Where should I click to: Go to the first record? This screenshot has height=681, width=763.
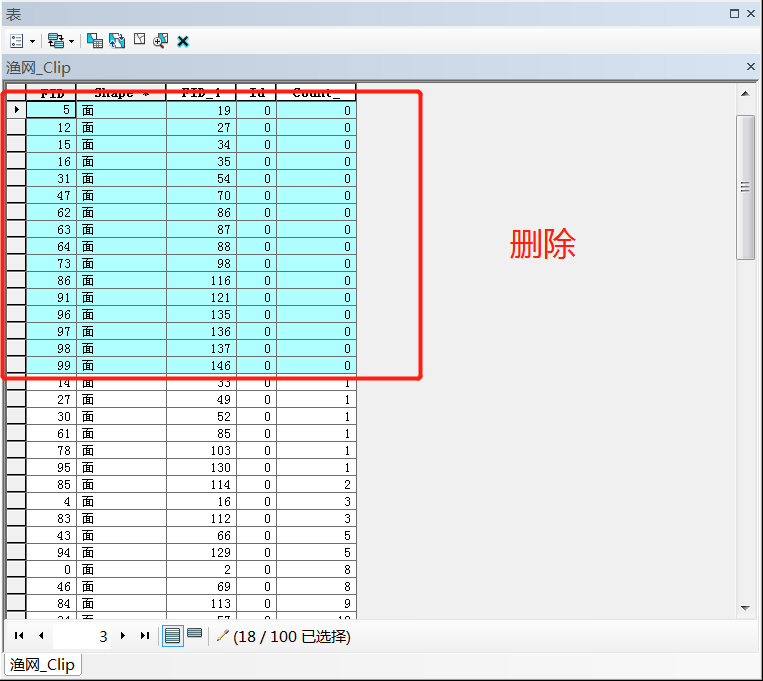pos(19,636)
